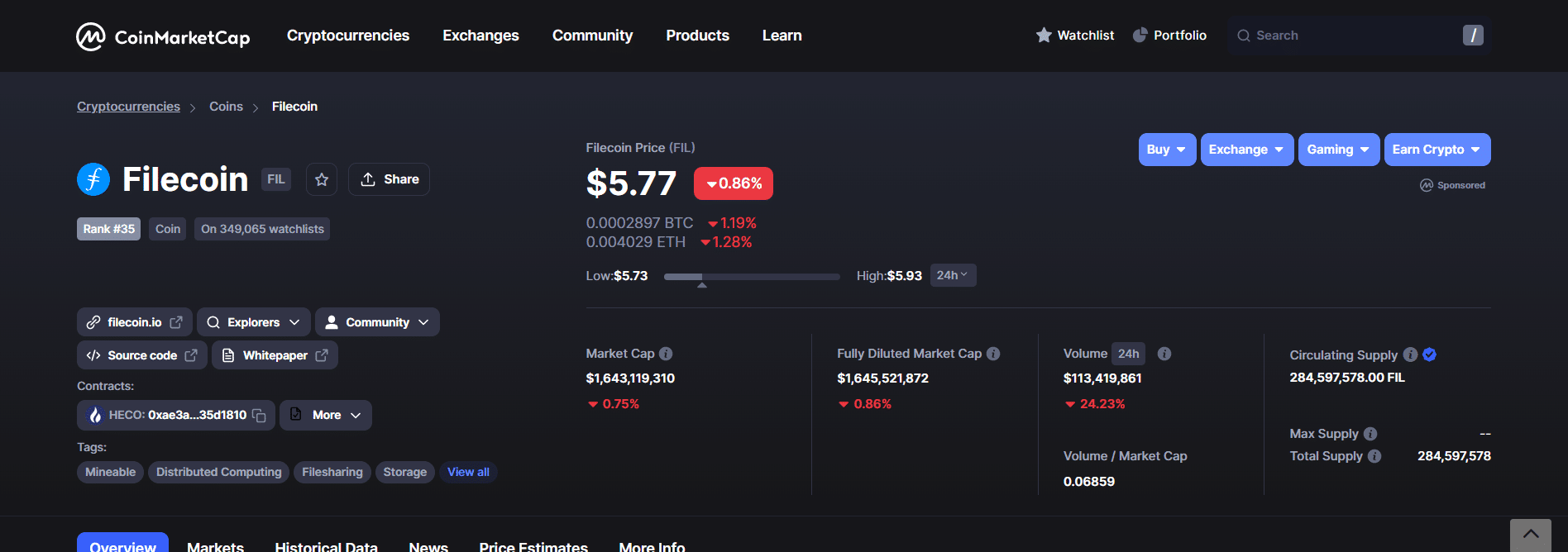Click the low-high price range bar
Screen dimensions: 1568x552
pos(752,277)
